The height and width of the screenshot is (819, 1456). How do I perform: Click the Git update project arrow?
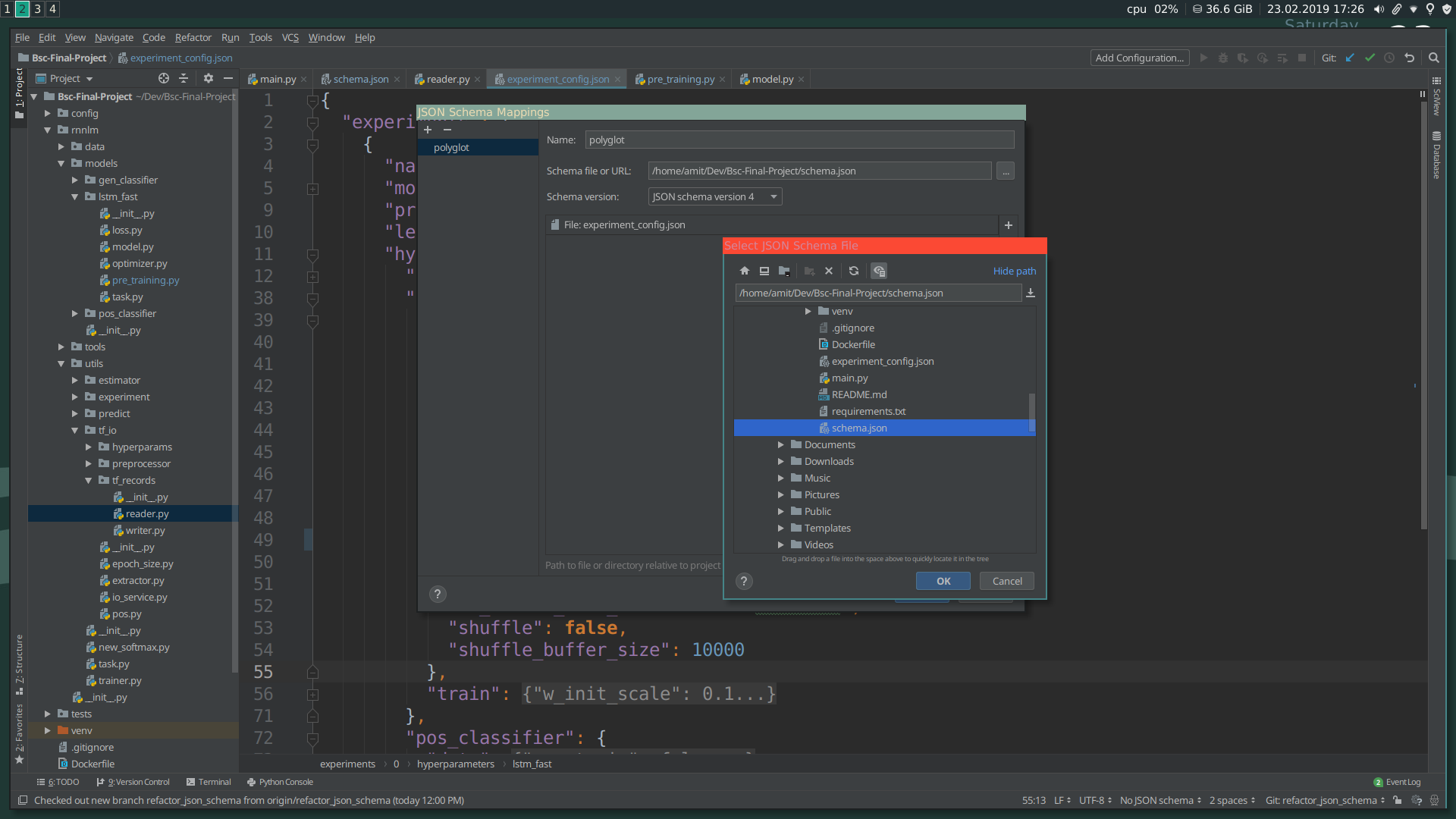pyautogui.click(x=1350, y=58)
